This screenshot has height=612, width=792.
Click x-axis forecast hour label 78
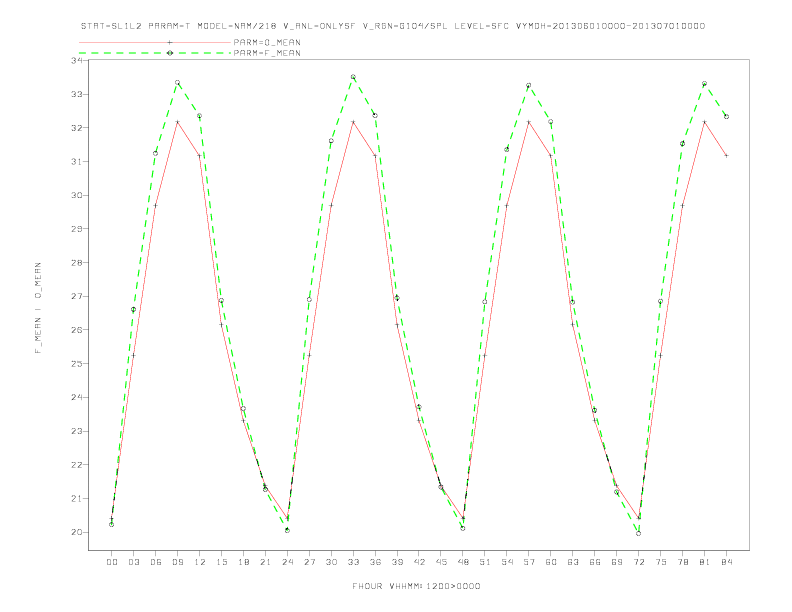tap(683, 562)
